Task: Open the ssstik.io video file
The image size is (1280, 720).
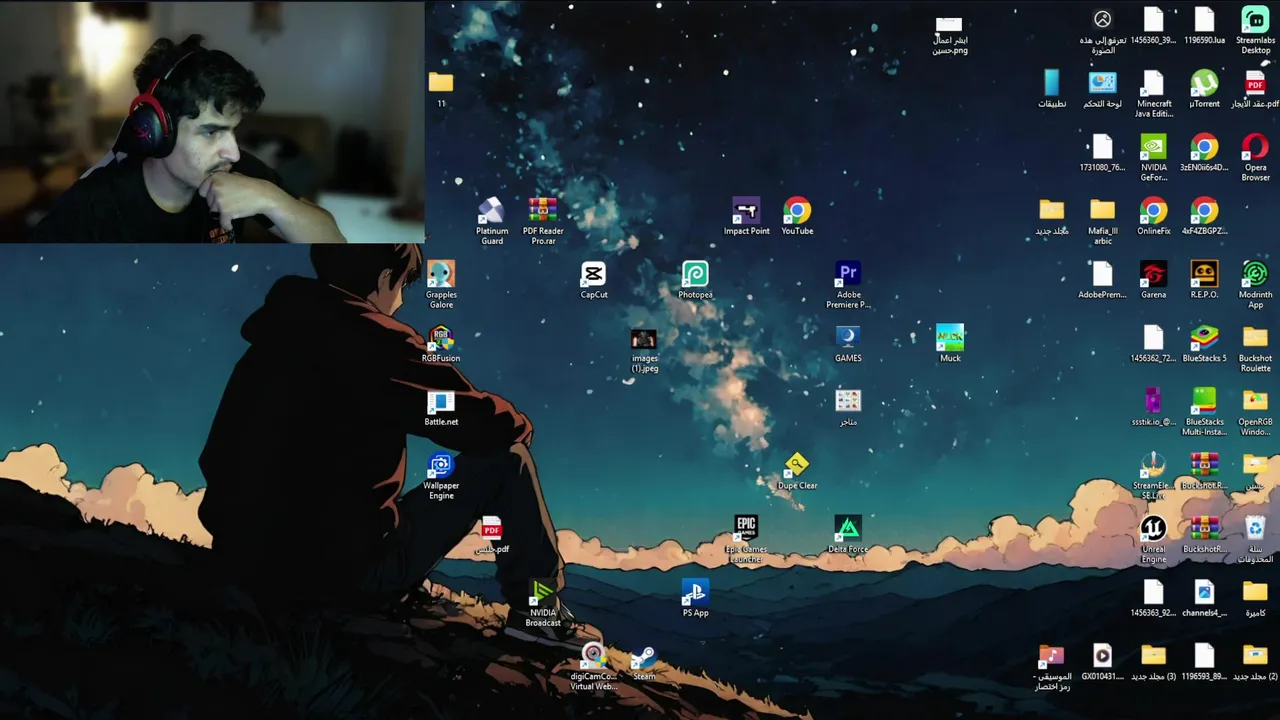Action: click(1153, 408)
